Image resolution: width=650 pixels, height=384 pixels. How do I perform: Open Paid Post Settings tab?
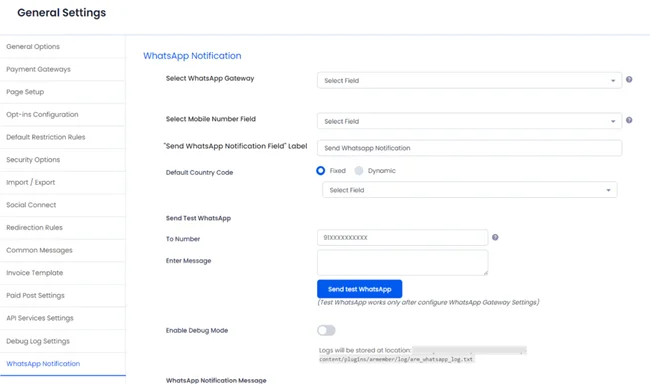pos(62,296)
